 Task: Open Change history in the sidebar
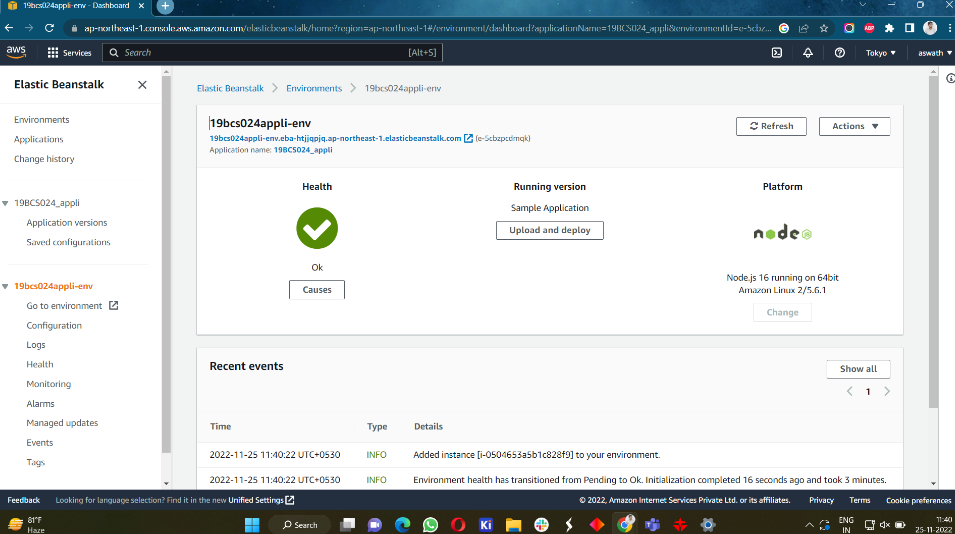click(x=44, y=159)
